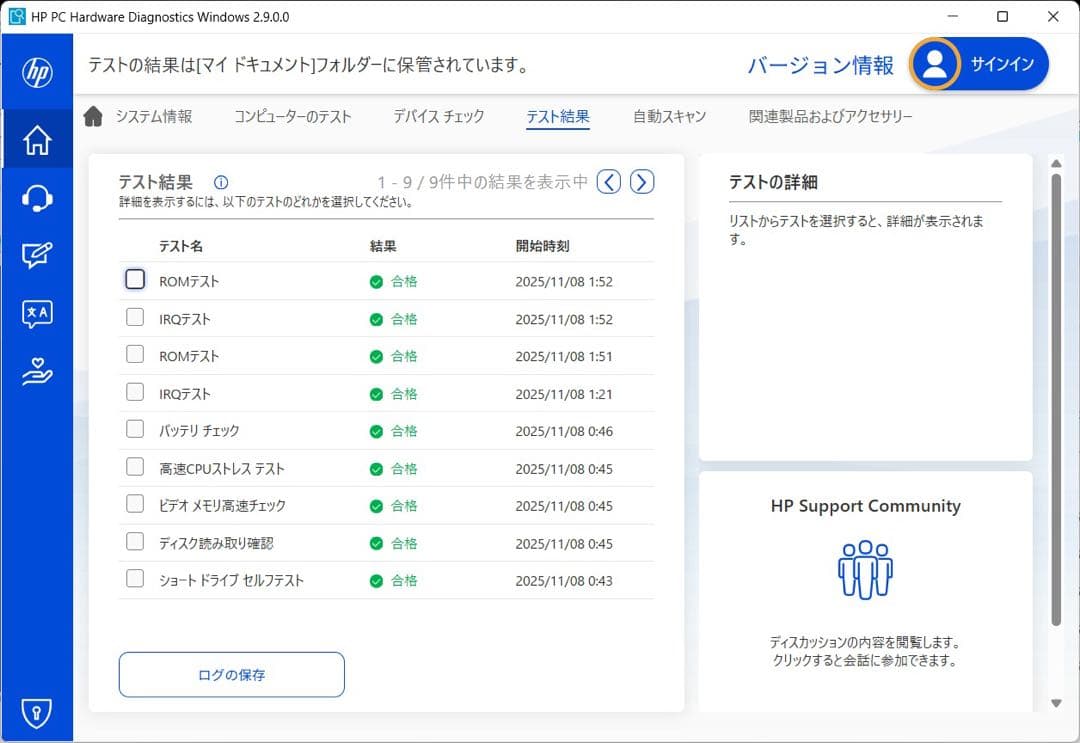
Task: Click the HP Support Community people icon
Action: pyautogui.click(x=864, y=571)
